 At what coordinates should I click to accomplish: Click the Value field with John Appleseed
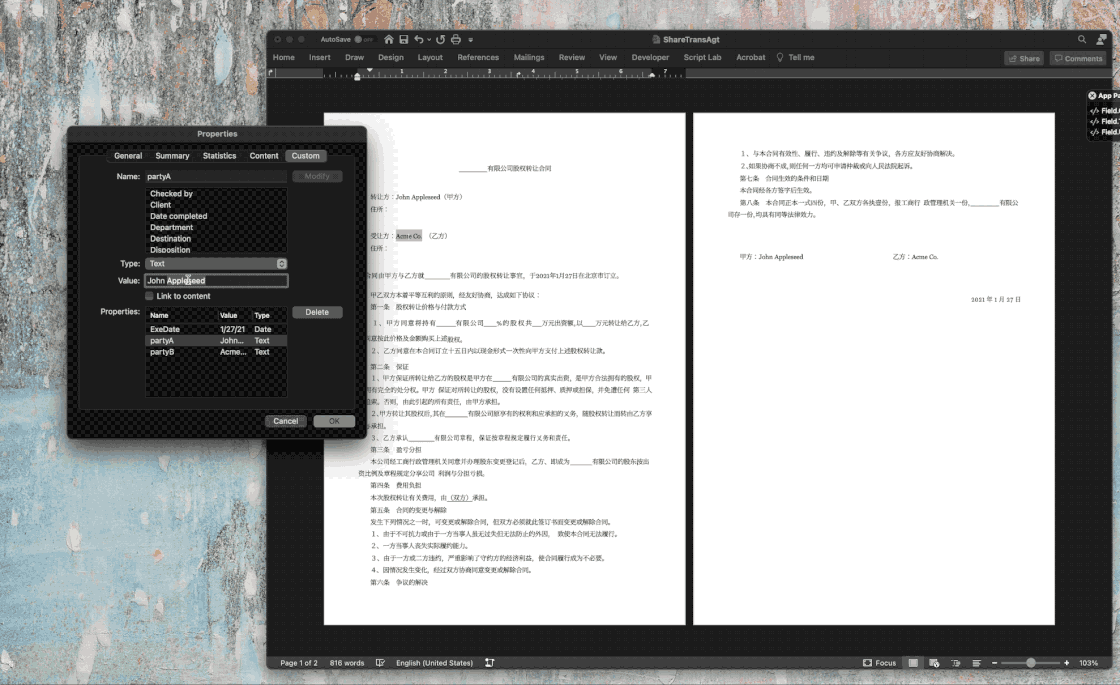(216, 281)
